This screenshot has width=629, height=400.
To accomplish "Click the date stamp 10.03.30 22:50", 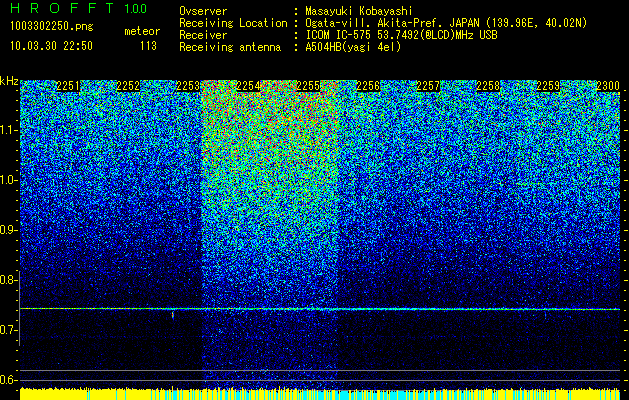I will (51, 46).
